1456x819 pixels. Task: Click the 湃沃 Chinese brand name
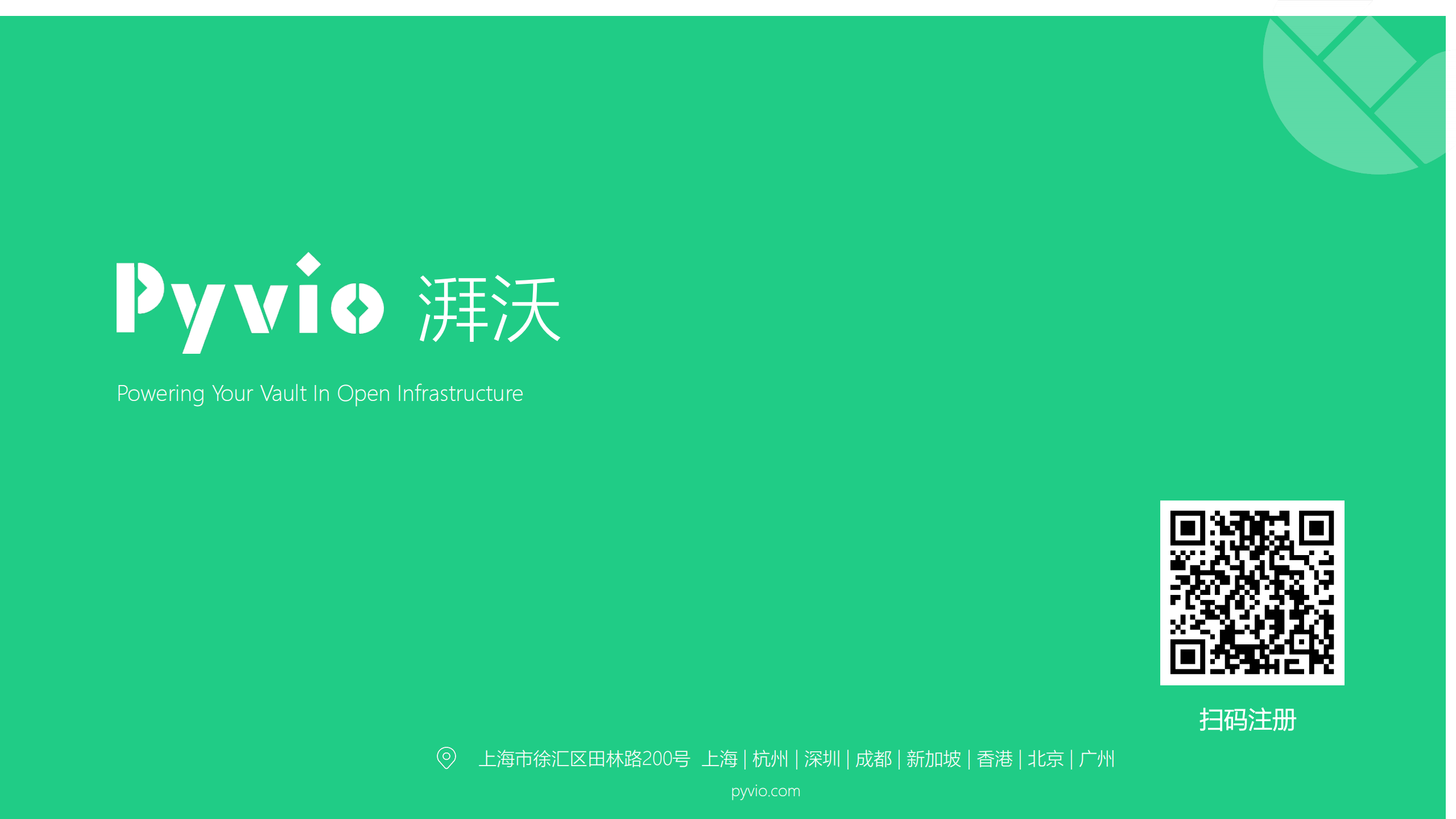pyautogui.click(x=489, y=308)
